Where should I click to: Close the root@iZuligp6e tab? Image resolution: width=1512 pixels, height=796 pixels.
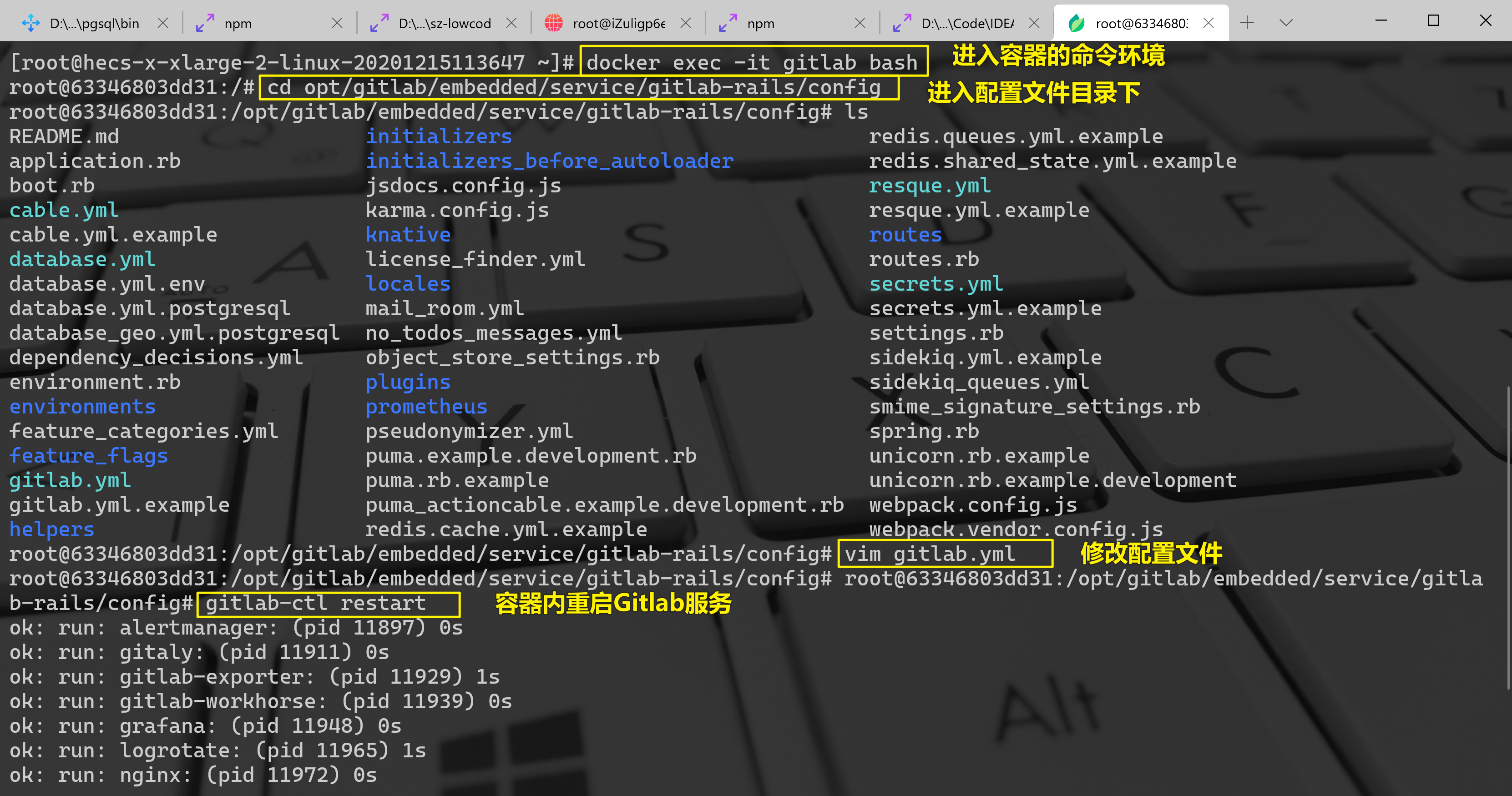pyautogui.click(x=686, y=23)
